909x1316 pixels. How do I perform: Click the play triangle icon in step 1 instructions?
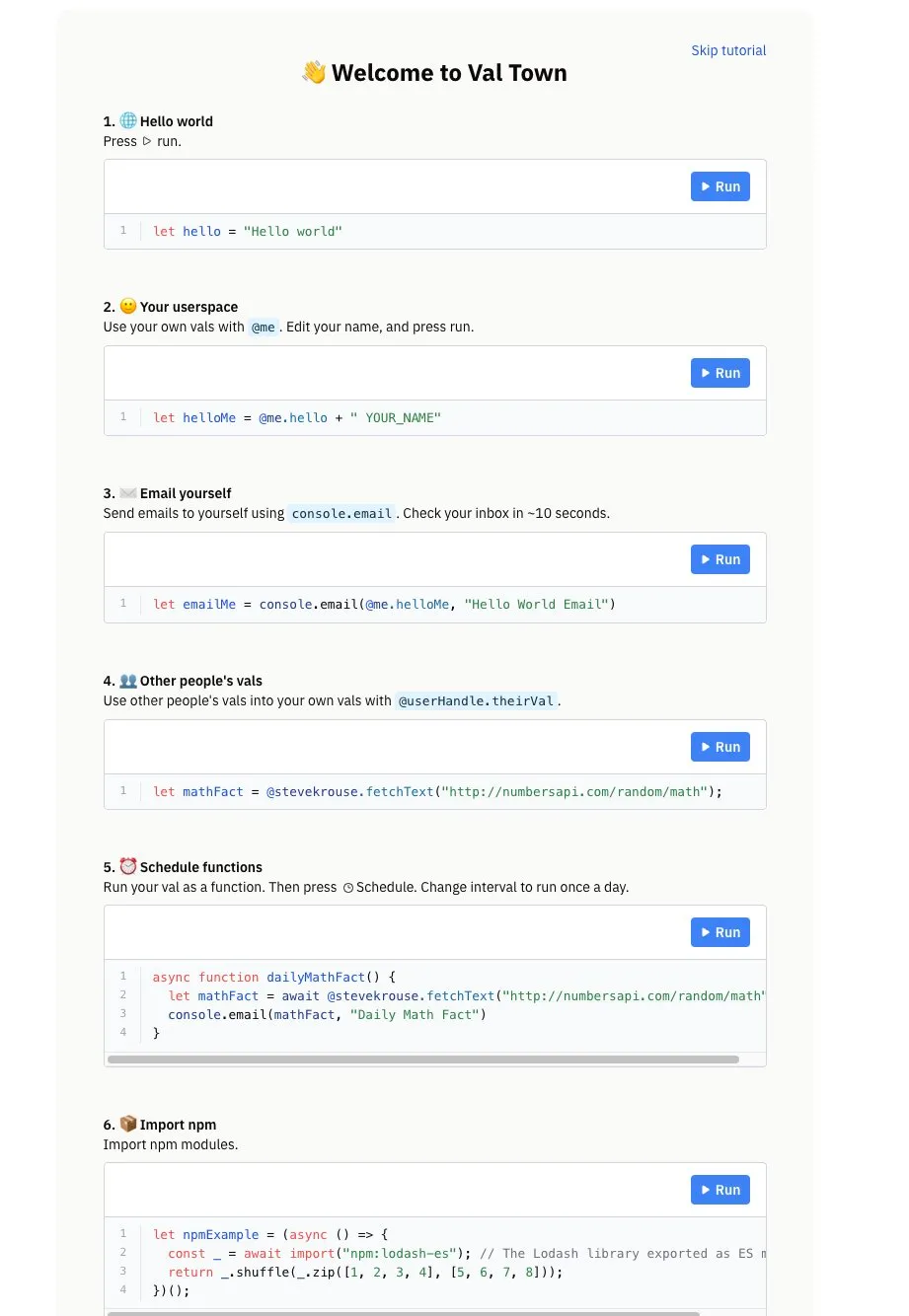tap(147, 141)
